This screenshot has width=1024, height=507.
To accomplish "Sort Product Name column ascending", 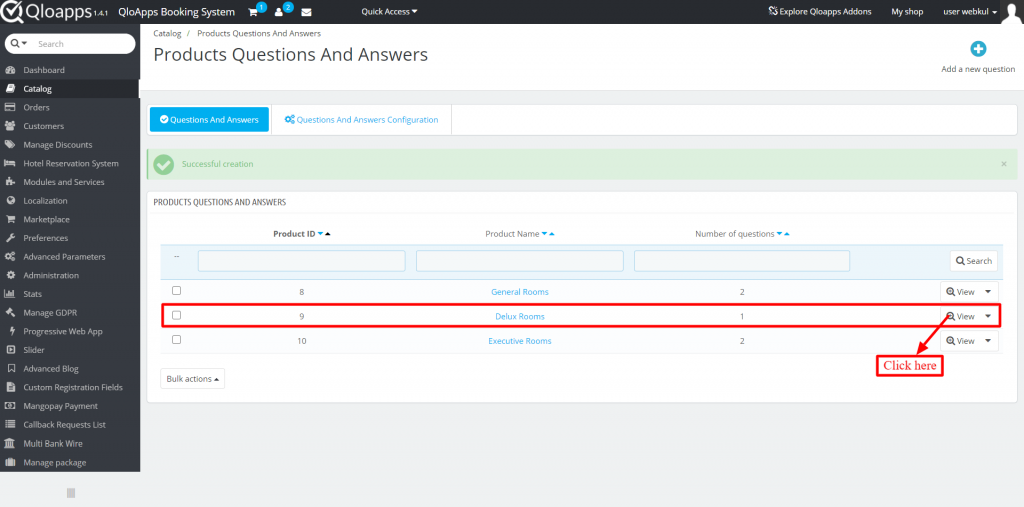I will (552, 235).
